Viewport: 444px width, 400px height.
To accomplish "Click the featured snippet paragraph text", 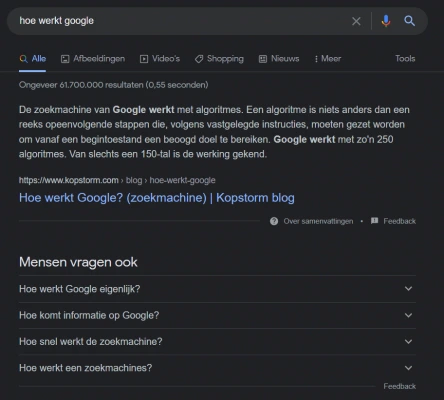I will click(214, 132).
